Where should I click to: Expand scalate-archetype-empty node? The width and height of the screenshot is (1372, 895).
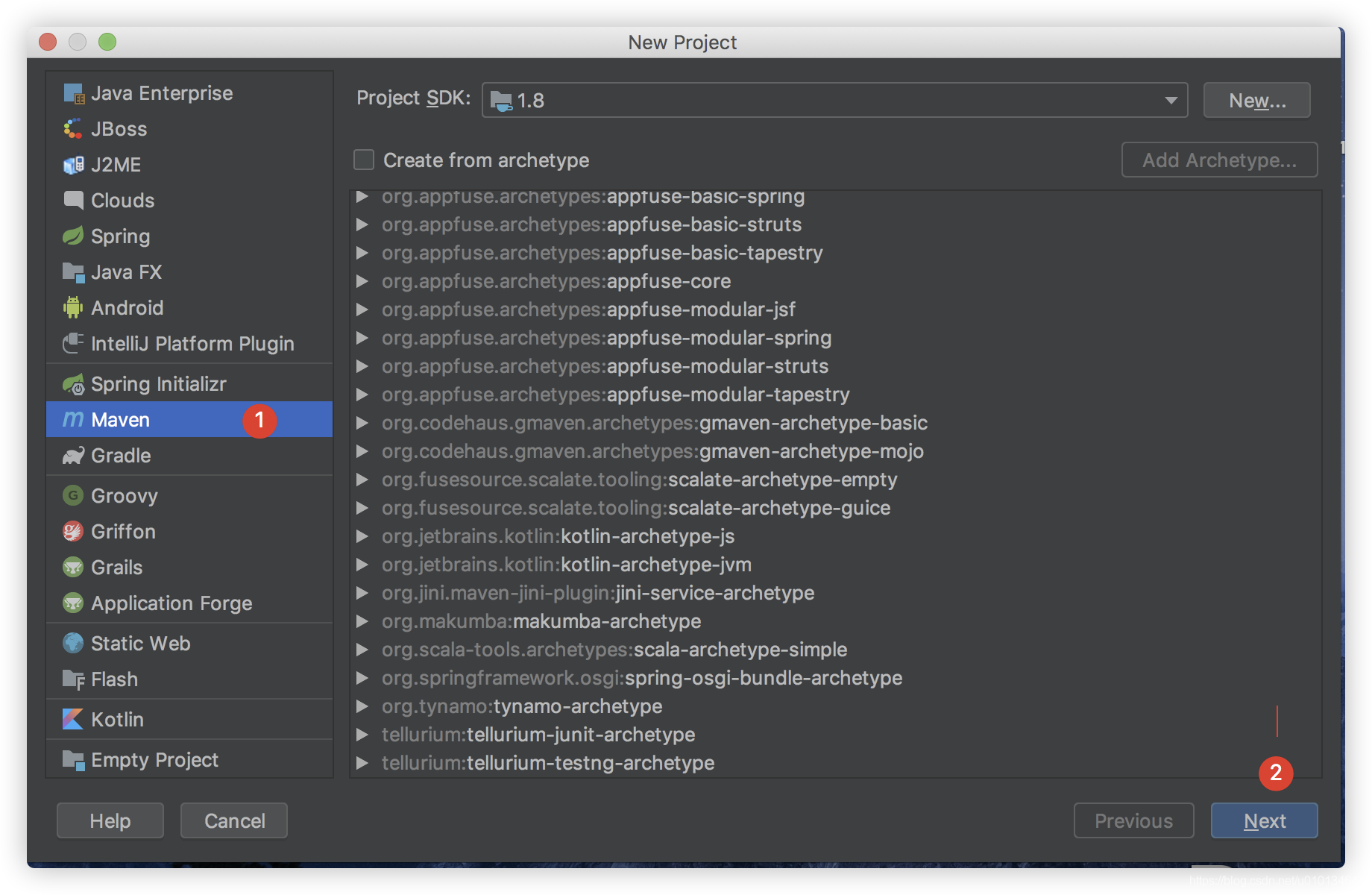pyautogui.click(x=362, y=480)
